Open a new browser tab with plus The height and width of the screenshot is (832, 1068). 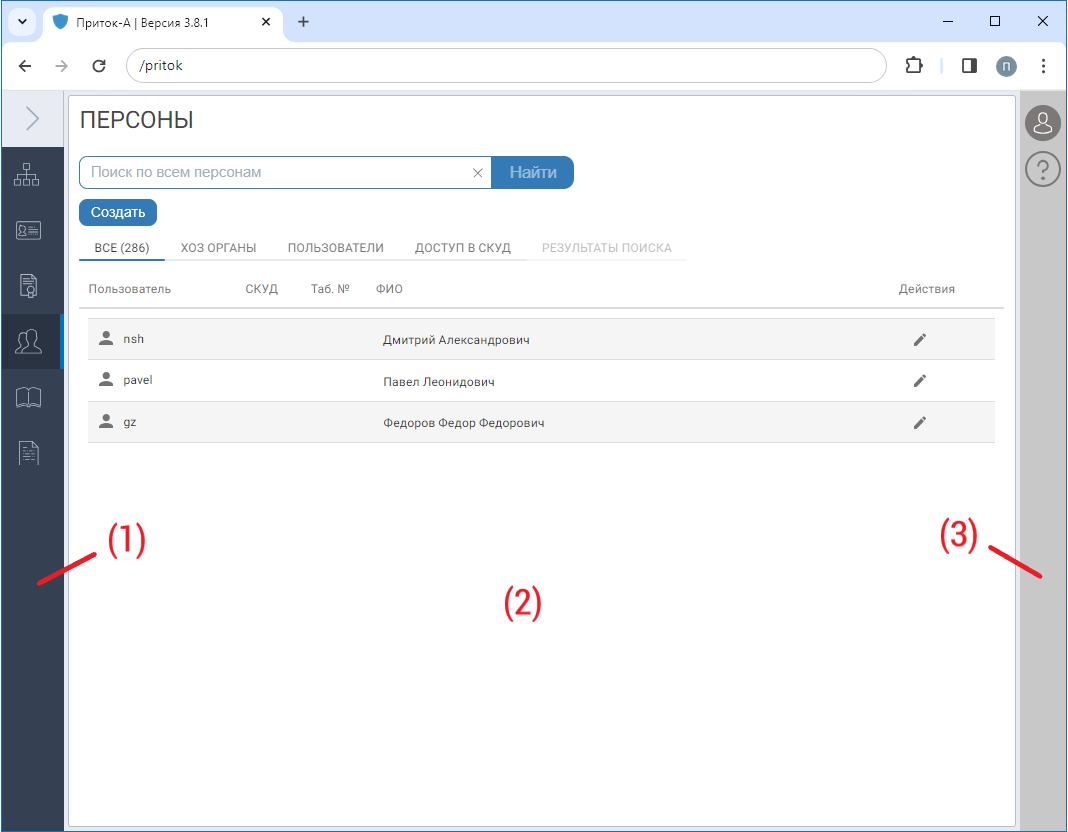tap(303, 22)
